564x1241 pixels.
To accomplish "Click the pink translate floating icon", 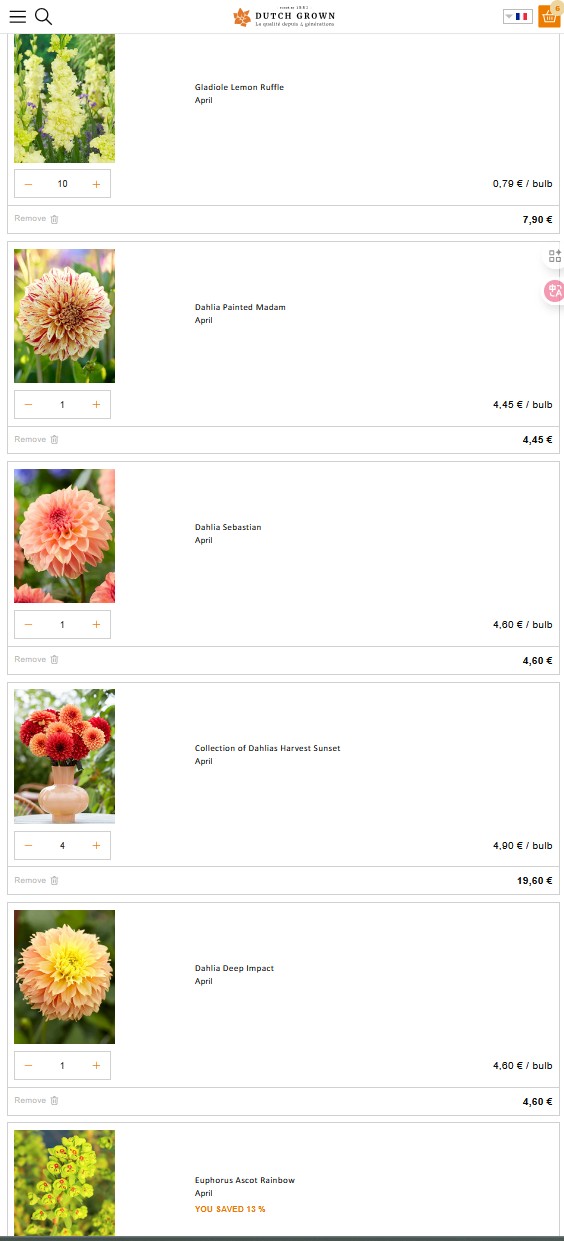I will point(554,291).
